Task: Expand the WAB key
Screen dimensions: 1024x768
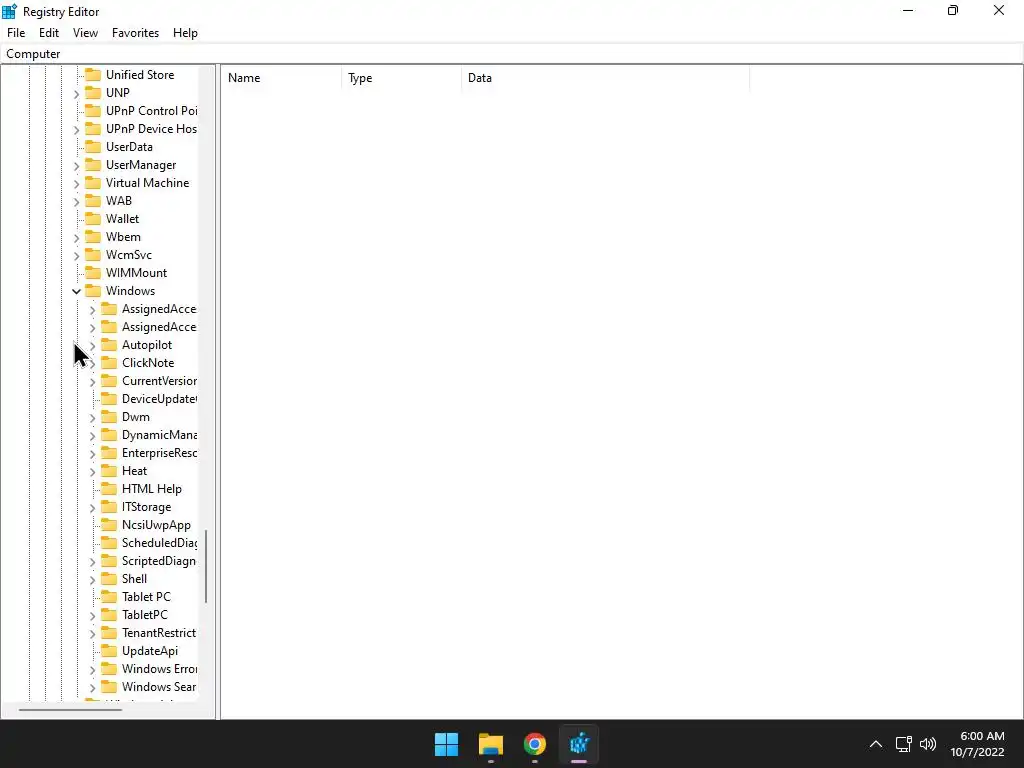Action: coord(76,201)
